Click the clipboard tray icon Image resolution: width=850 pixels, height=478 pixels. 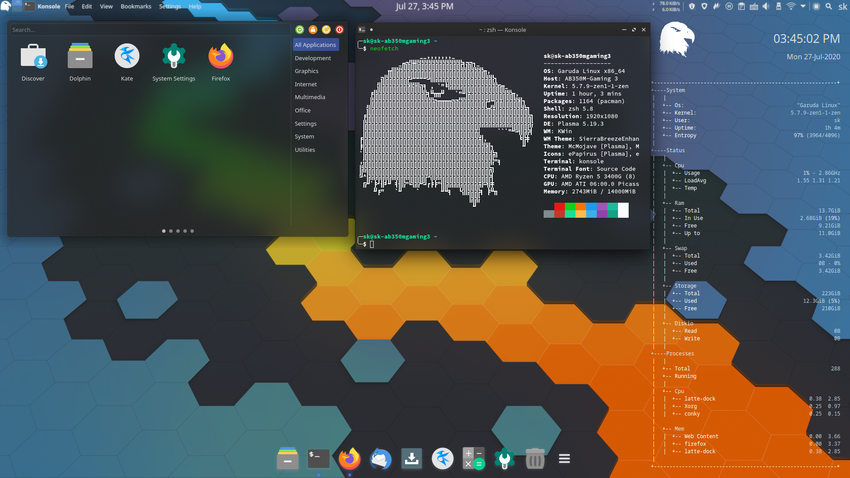point(742,6)
